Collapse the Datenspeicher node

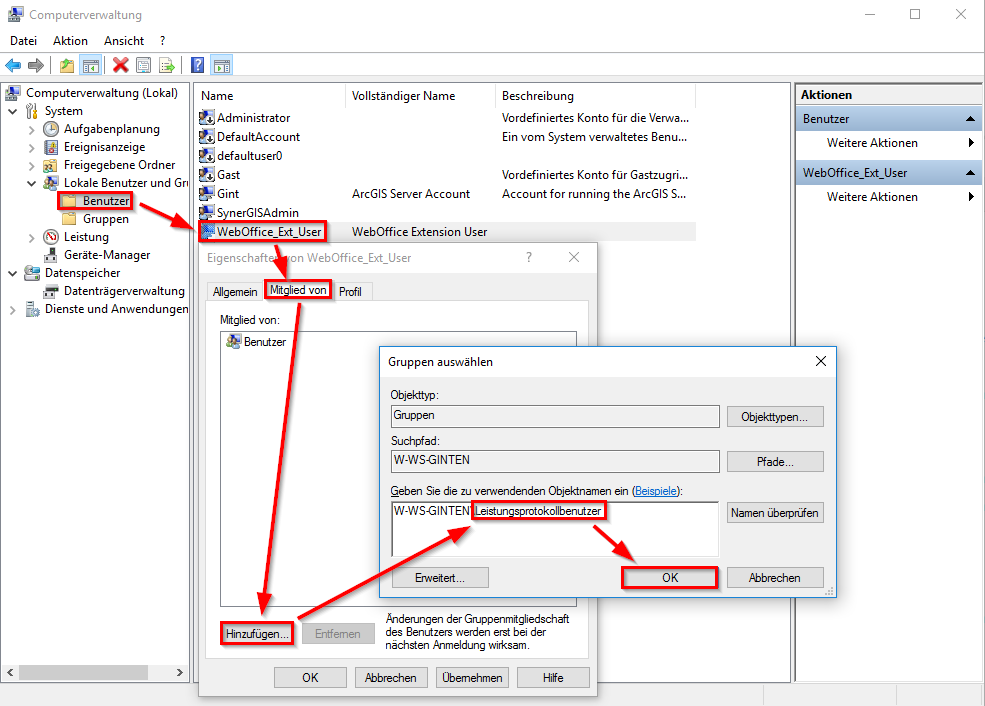13,273
